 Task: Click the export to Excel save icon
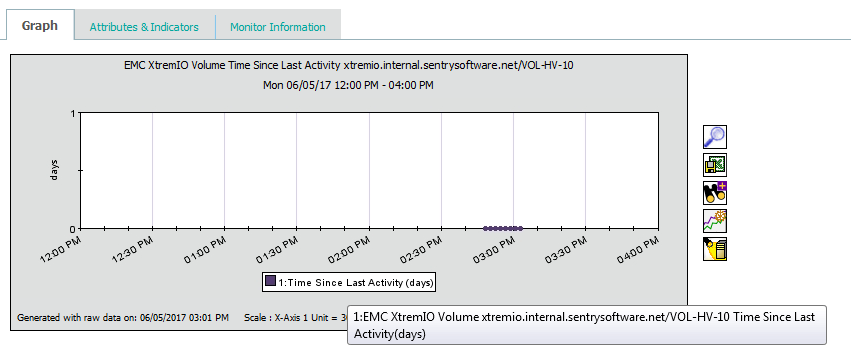715,164
